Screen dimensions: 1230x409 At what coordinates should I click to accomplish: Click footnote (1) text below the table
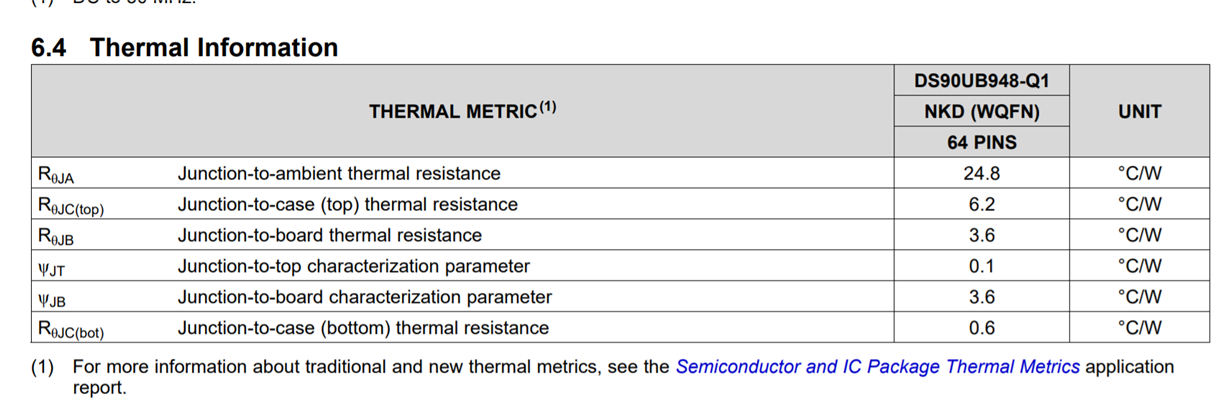pyautogui.click(x=370, y=367)
